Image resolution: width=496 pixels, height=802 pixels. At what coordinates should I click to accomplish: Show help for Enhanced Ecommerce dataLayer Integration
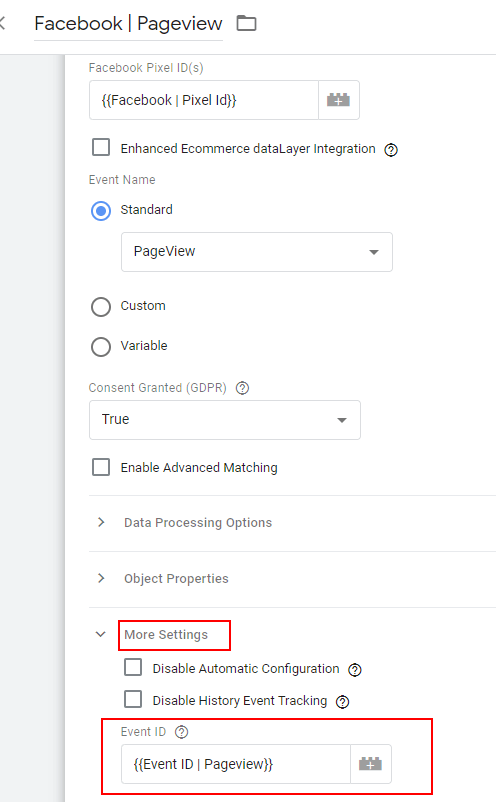391,150
